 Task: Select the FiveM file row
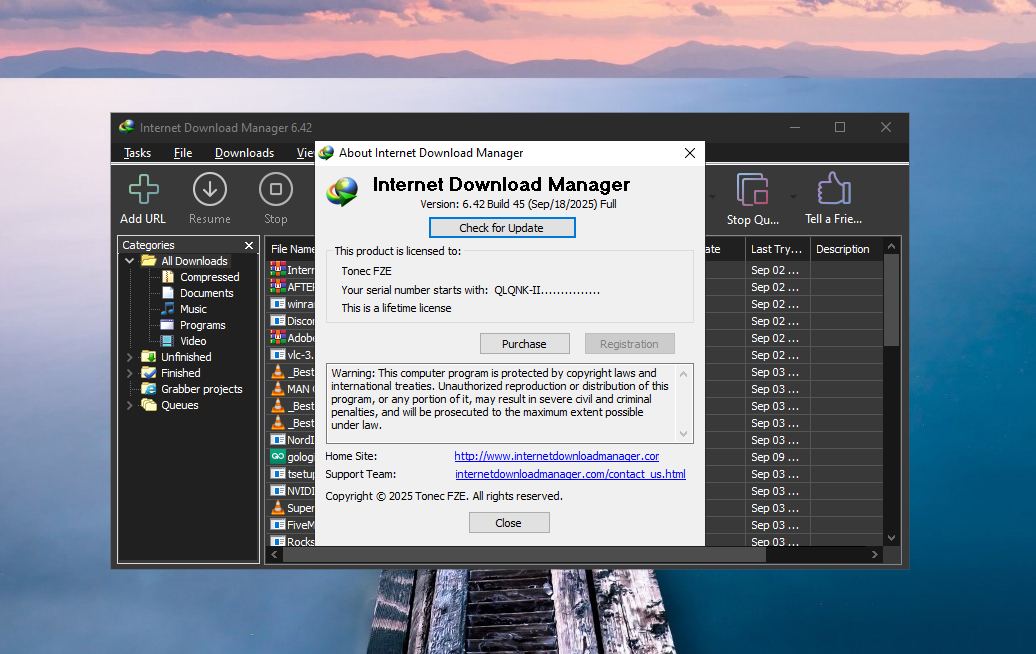292,525
